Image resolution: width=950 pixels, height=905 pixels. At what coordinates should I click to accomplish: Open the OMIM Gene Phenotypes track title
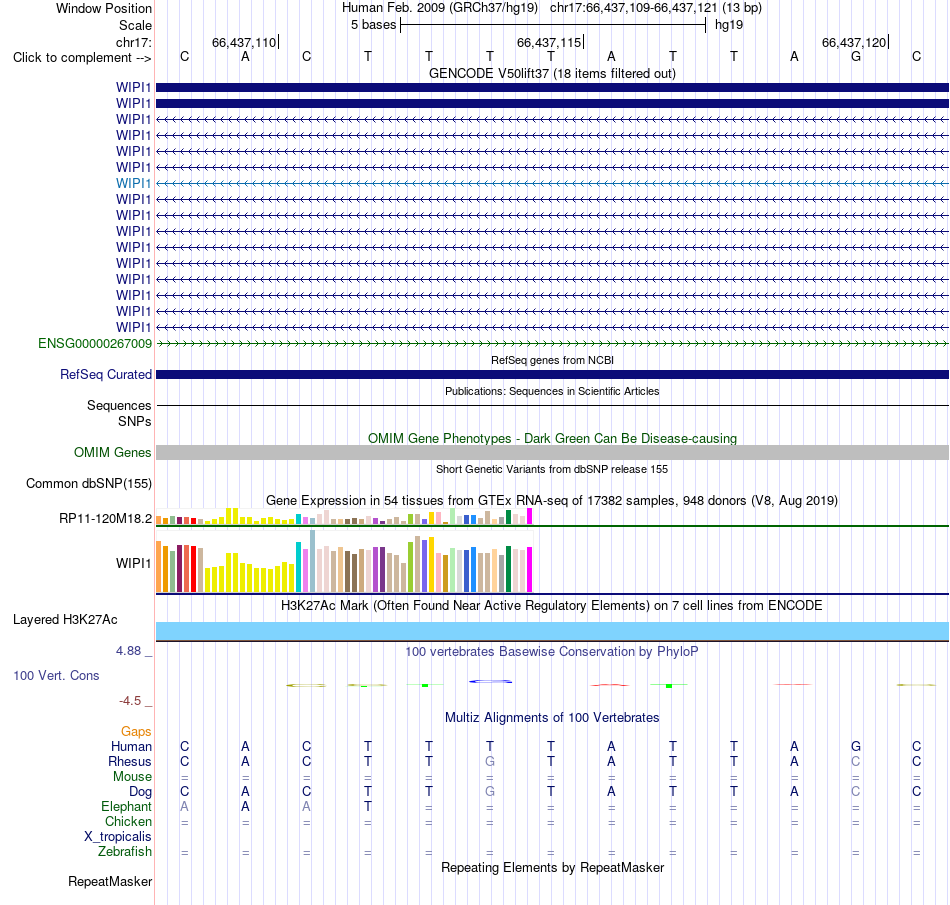(x=552, y=438)
